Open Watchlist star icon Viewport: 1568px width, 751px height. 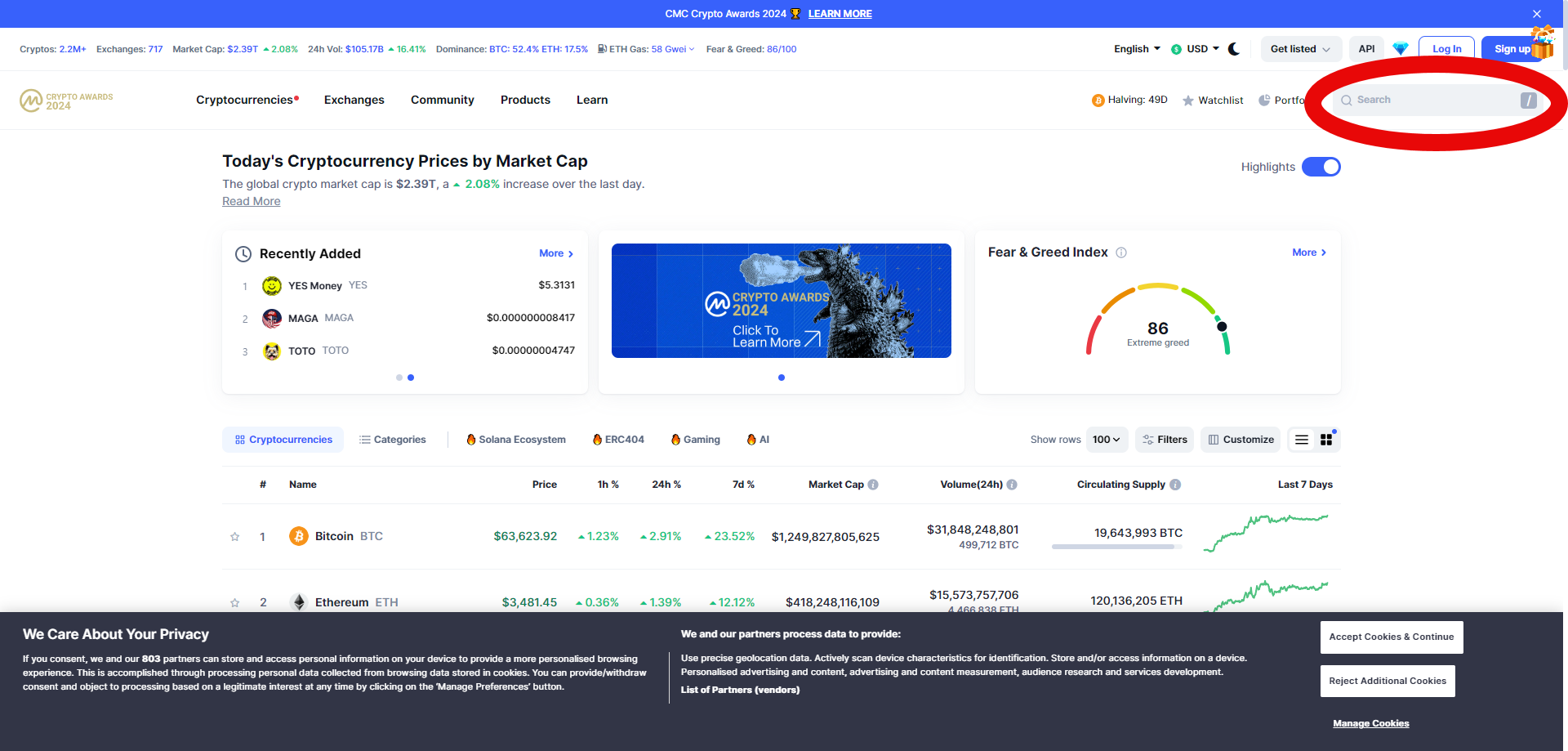coord(1188,101)
